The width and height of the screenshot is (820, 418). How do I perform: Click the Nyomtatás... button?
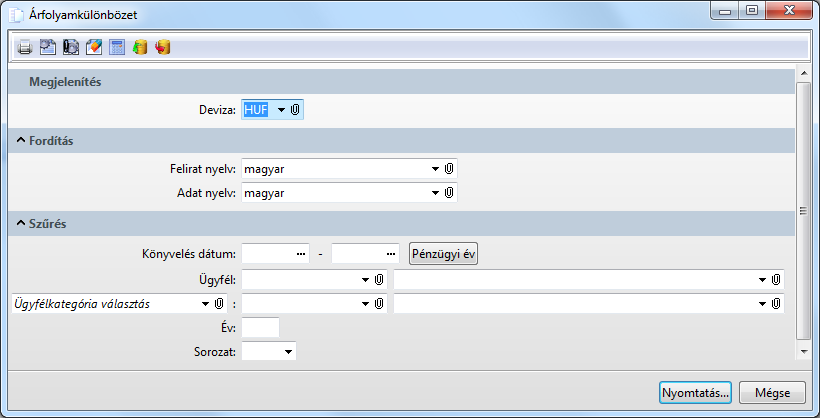click(x=695, y=392)
